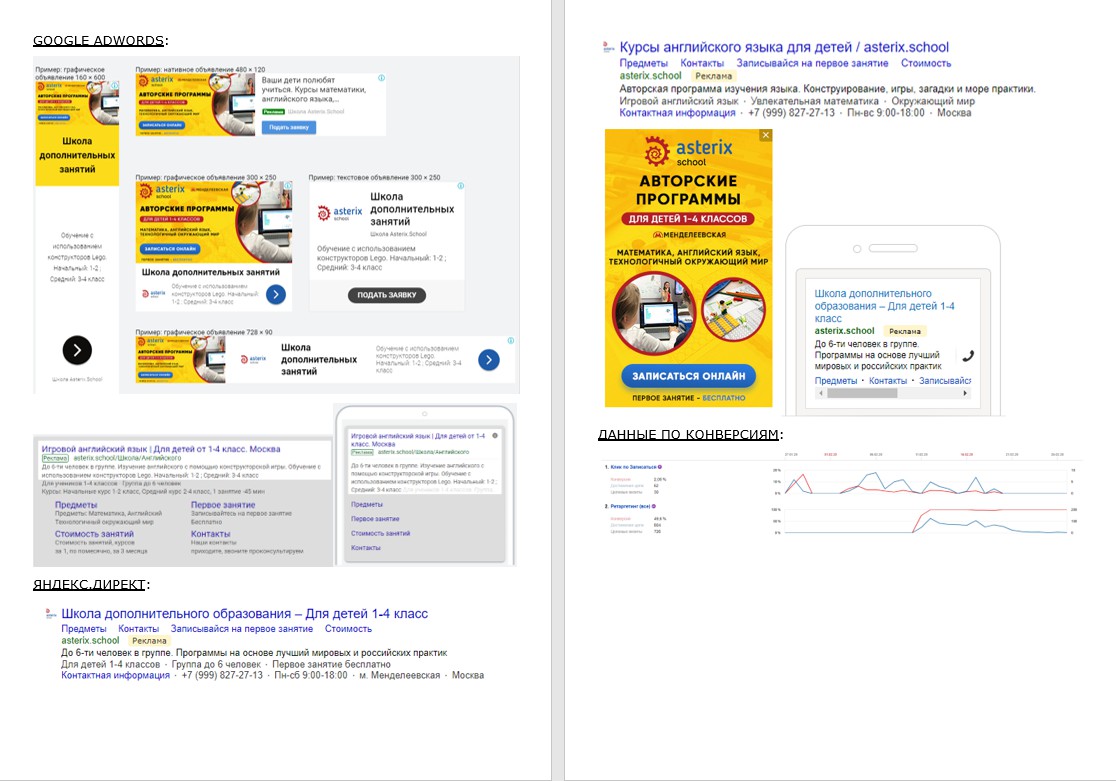Click Предметы under the ЯНДЕКС.ДИРЕКТ ad
Image resolution: width=1116 pixels, height=781 pixels.
tap(84, 629)
